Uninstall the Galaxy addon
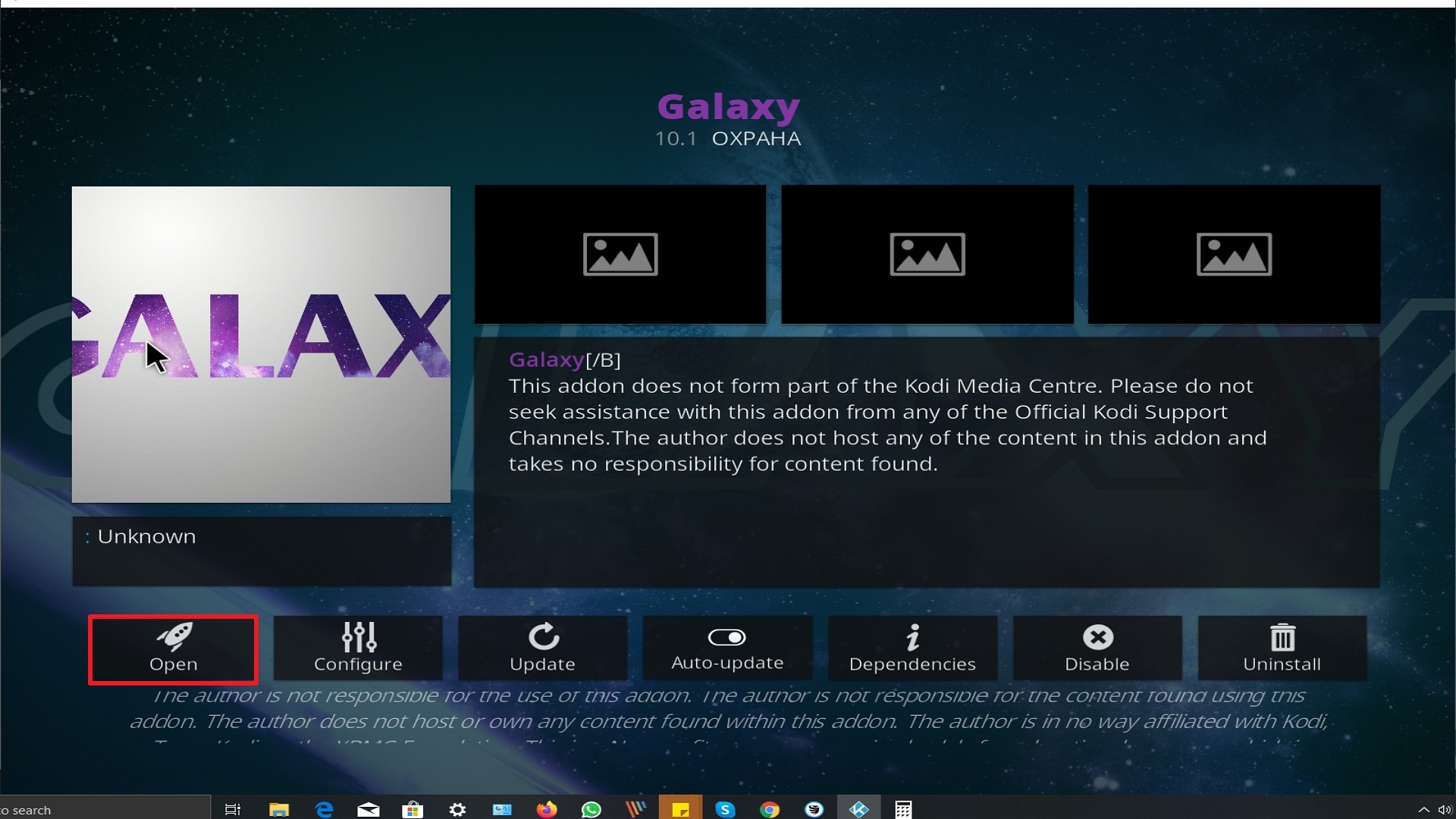1456x819 pixels. (x=1282, y=649)
